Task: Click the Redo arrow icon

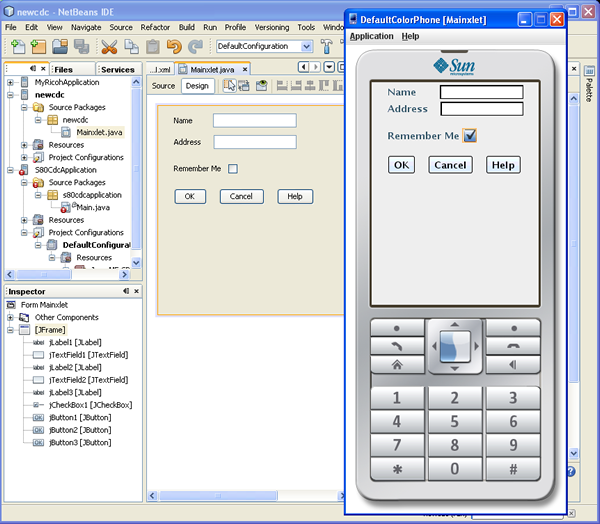Action: click(196, 46)
